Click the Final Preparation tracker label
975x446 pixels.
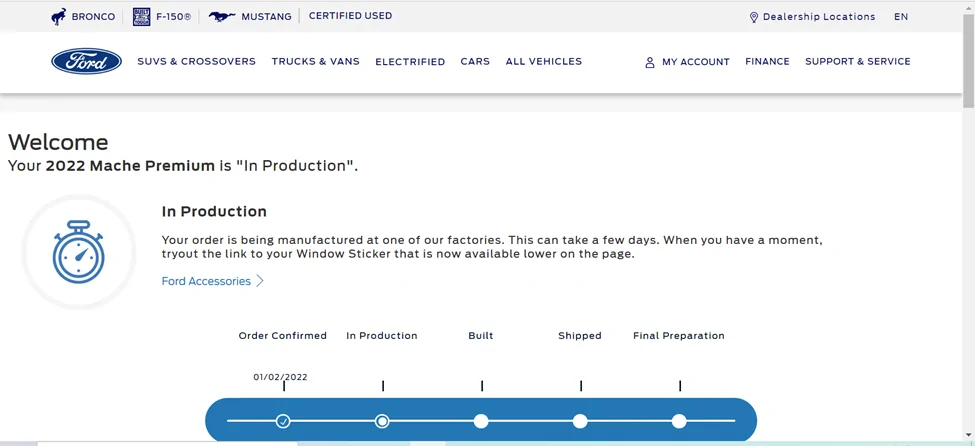click(x=679, y=335)
